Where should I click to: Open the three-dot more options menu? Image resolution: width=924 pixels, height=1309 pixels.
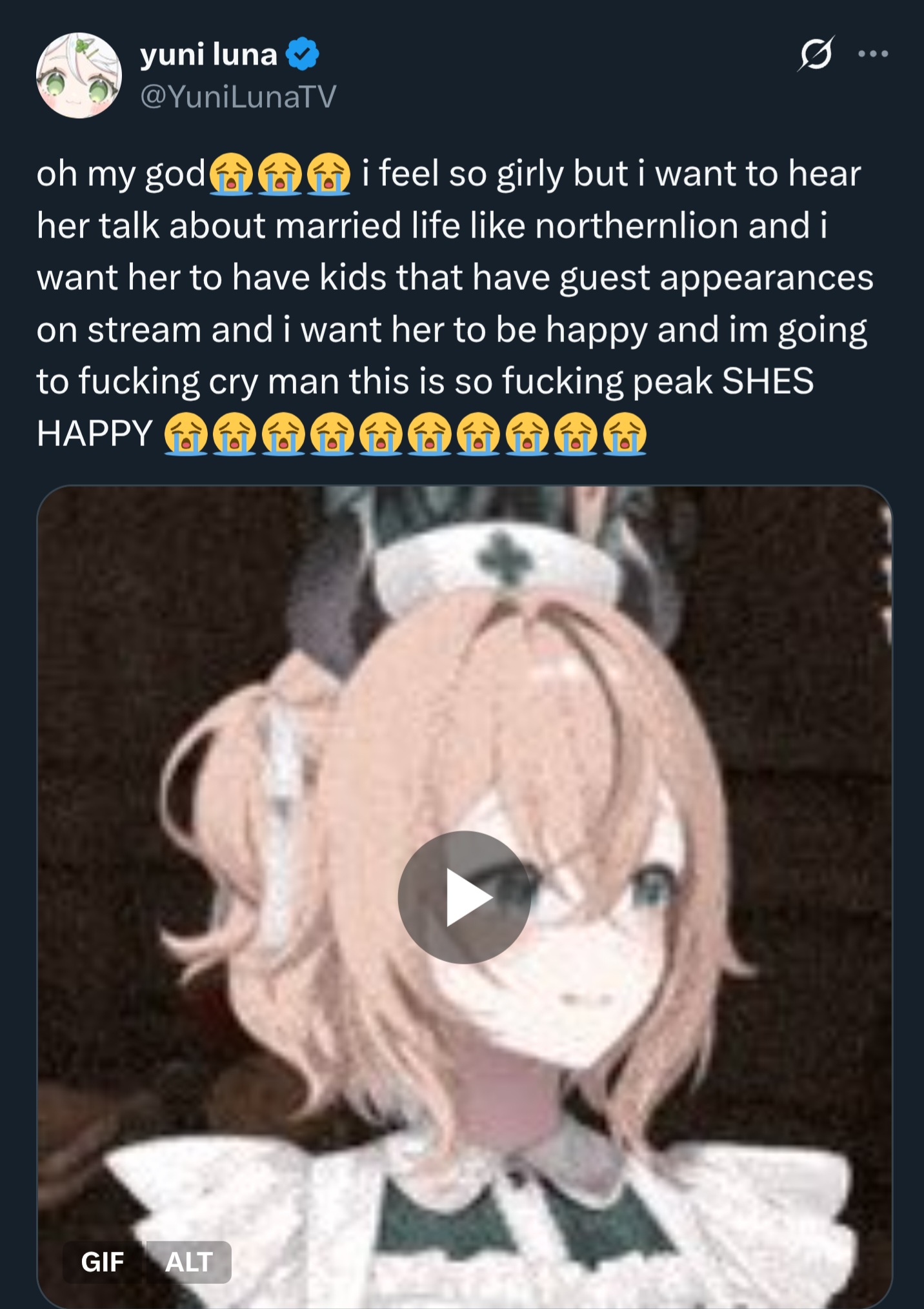tap(873, 54)
